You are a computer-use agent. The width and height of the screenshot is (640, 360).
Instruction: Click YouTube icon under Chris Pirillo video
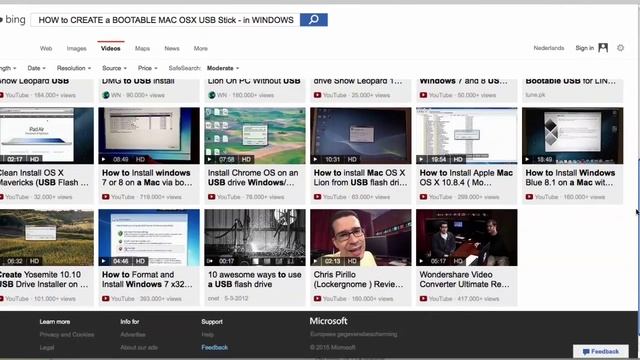(318, 299)
